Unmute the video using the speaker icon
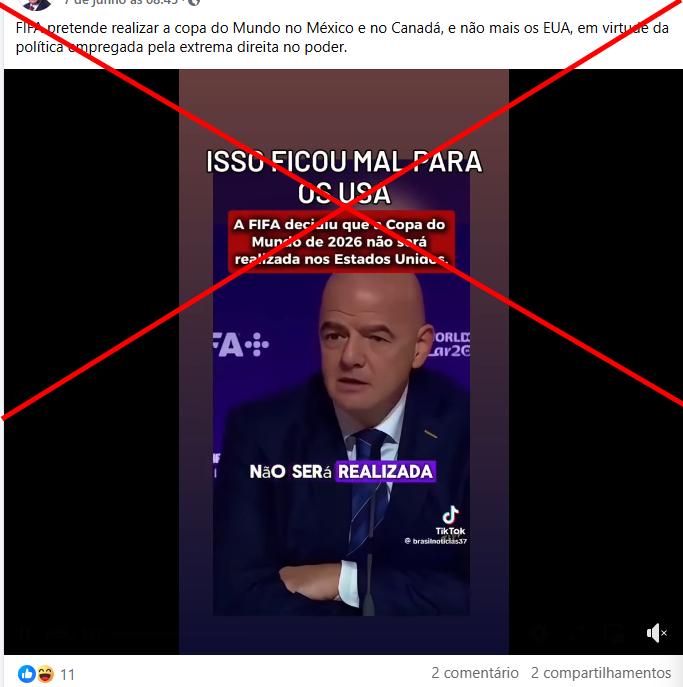 tap(656, 633)
